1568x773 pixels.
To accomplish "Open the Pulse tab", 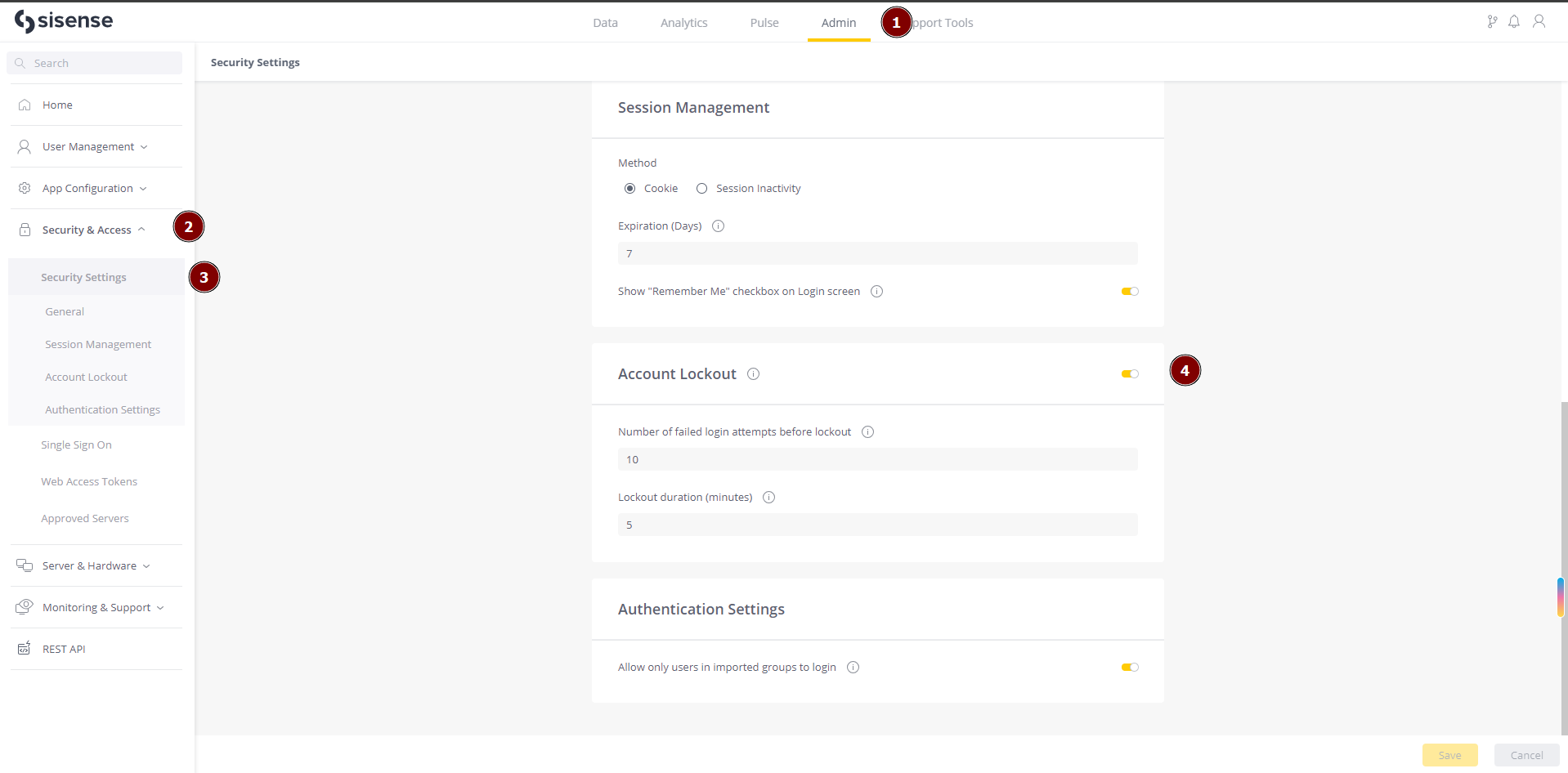I will pyautogui.click(x=764, y=22).
